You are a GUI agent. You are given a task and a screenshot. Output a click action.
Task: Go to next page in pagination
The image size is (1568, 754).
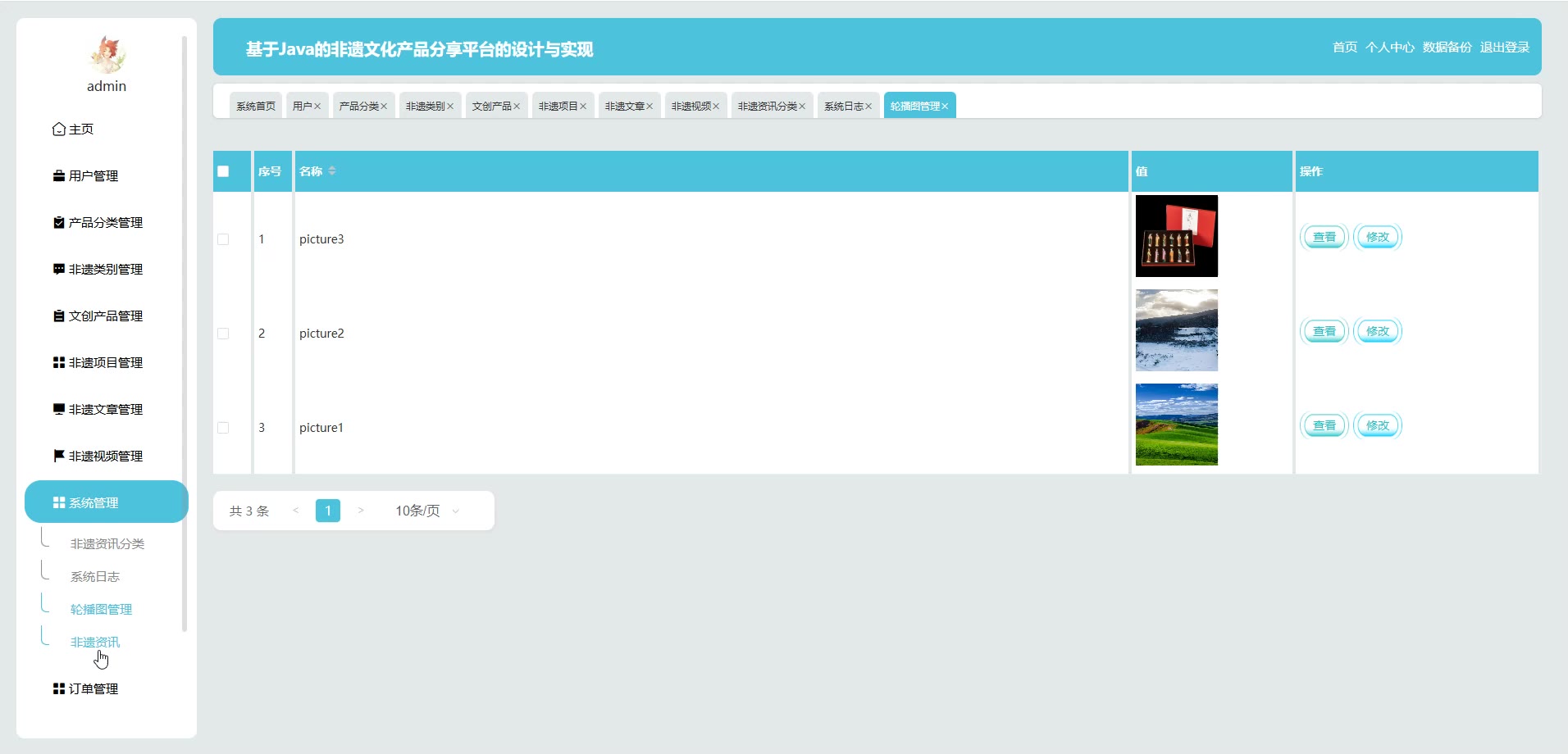point(360,511)
